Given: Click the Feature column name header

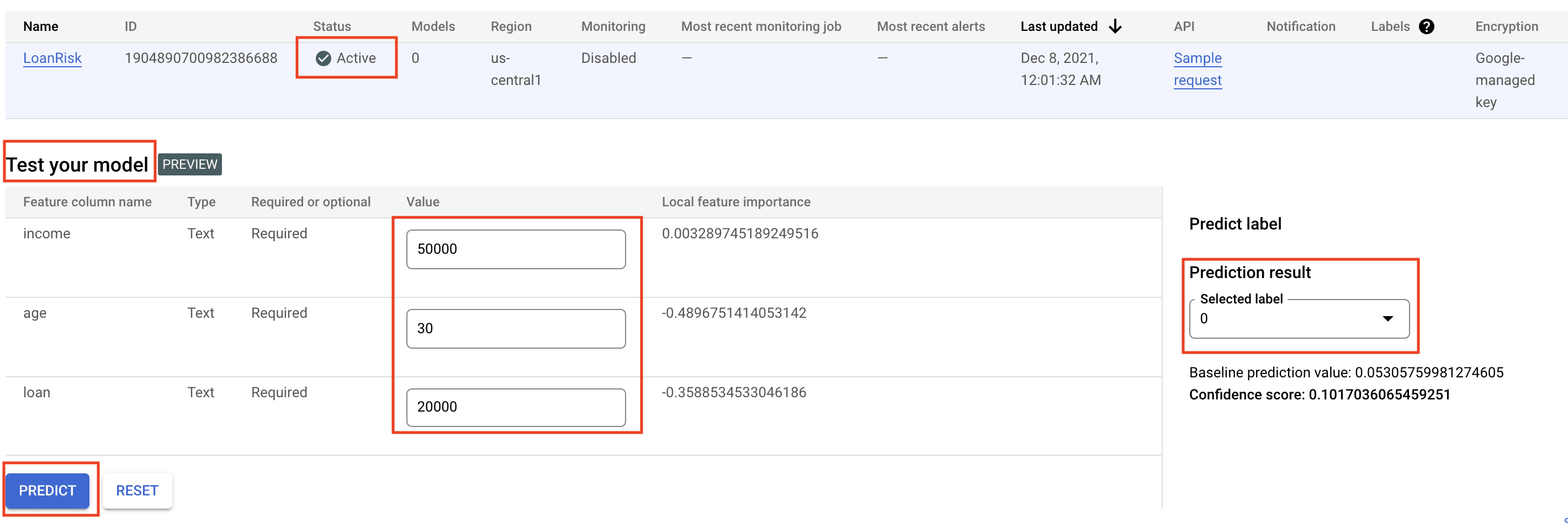Looking at the screenshot, I should (87, 202).
